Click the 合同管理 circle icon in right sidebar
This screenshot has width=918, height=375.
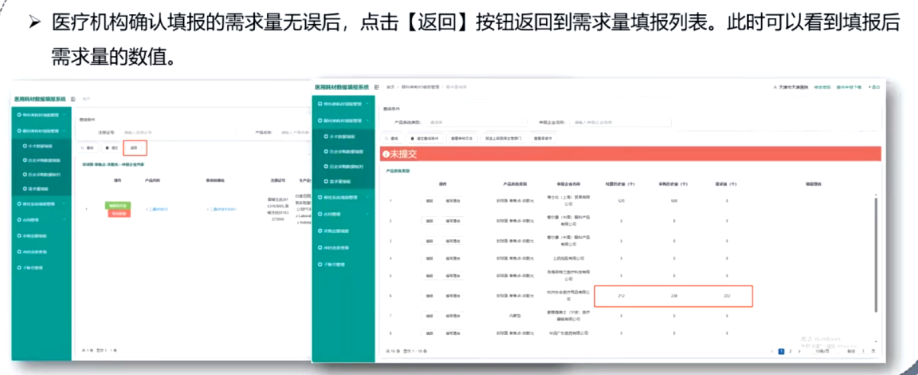tap(320, 214)
